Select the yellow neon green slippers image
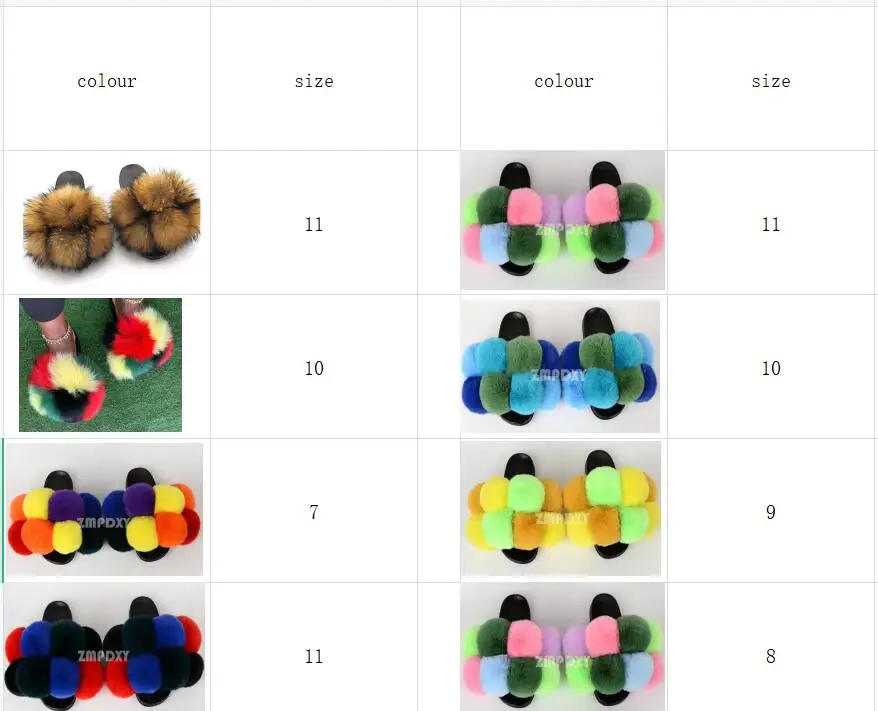878x711 pixels. 561,508
